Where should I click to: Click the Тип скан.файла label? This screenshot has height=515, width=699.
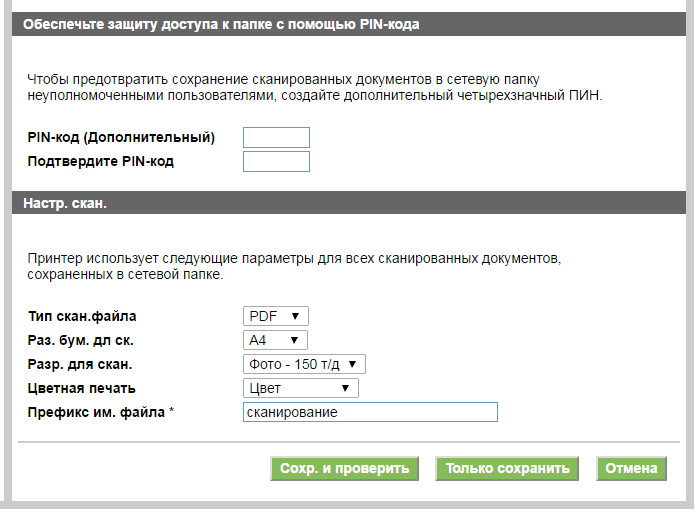pos(82,316)
